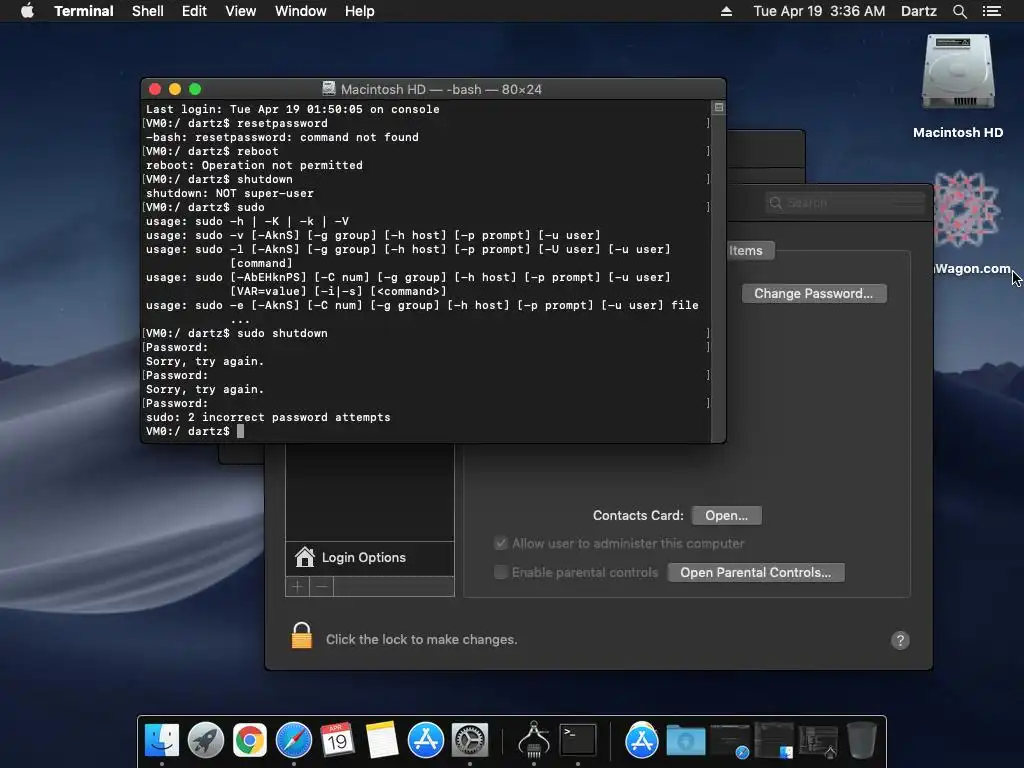This screenshot has width=1024, height=768.
Task: Open the Edit menu
Action: click(194, 11)
